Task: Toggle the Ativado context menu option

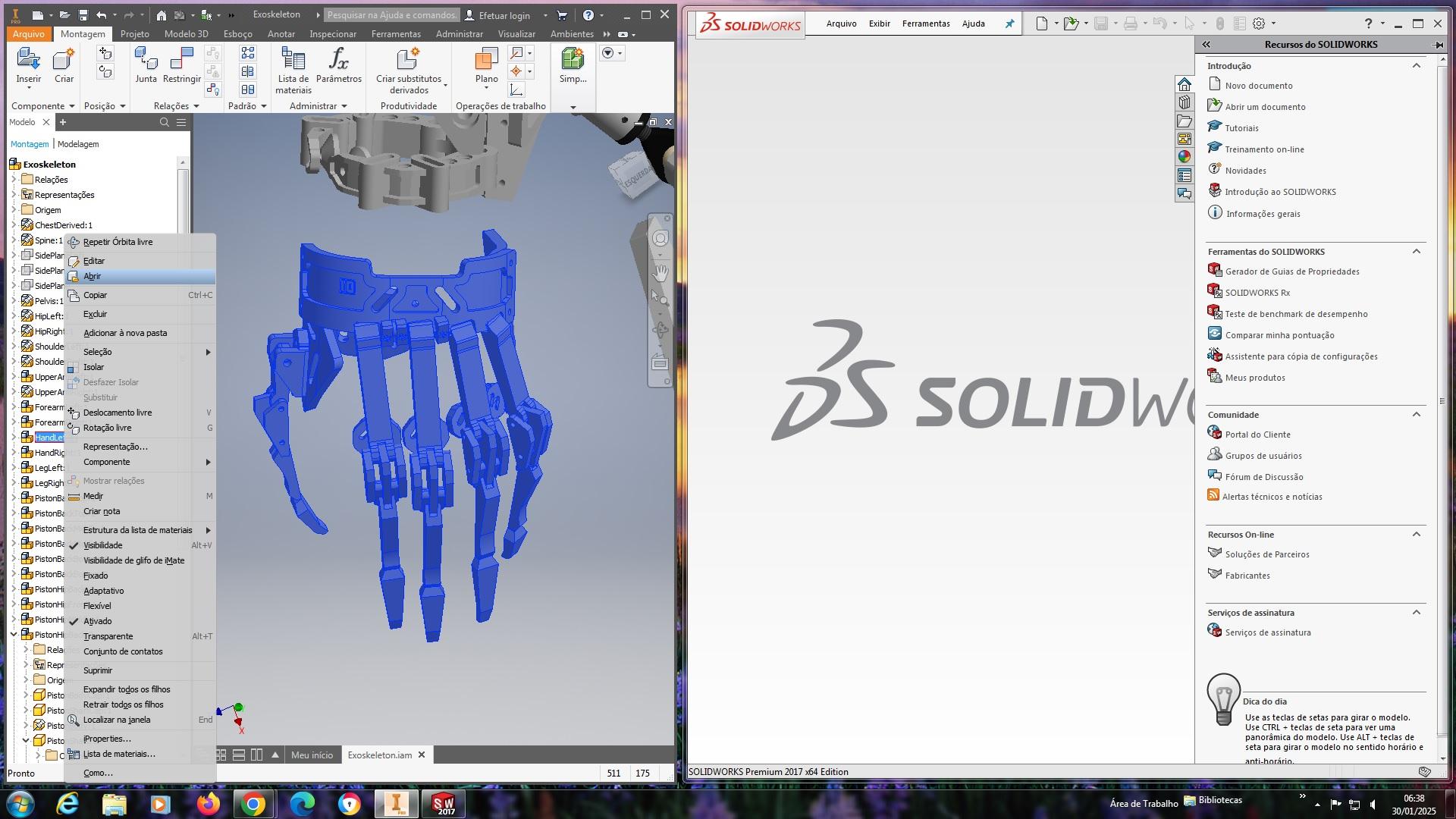Action: [97, 621]
